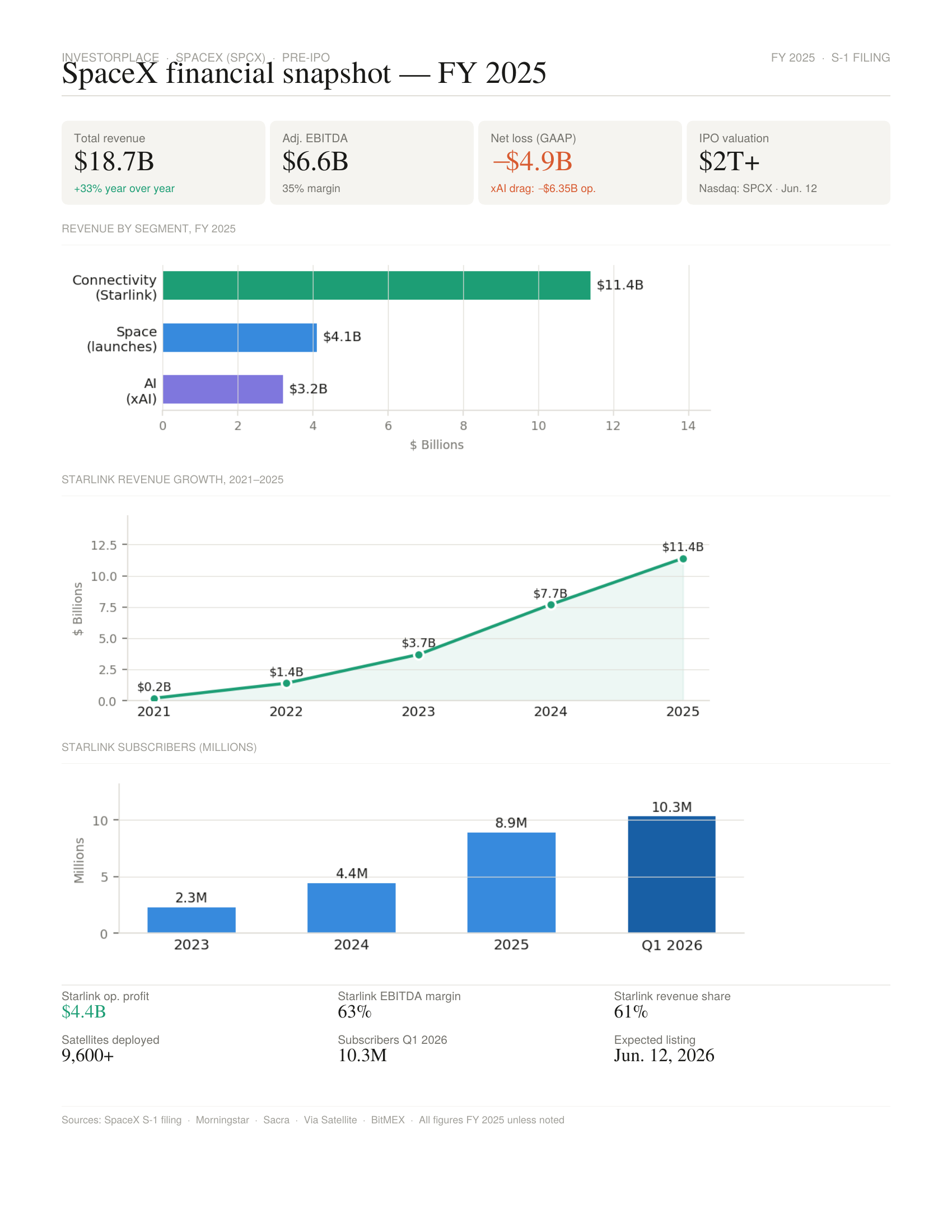Click "BitMEX" in the sources footer
The width and height of the screenshot is (952, 1232).
388,1120
